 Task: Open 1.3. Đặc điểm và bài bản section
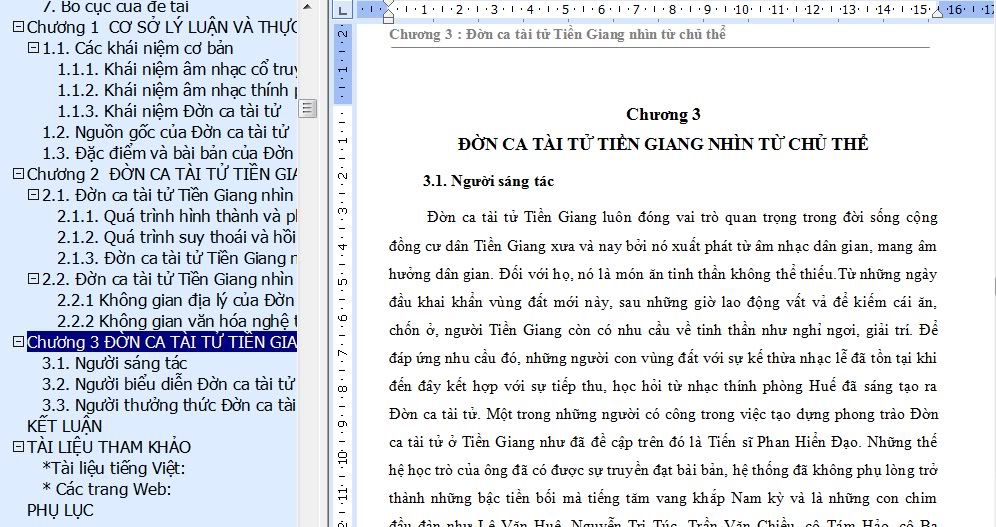168,153
